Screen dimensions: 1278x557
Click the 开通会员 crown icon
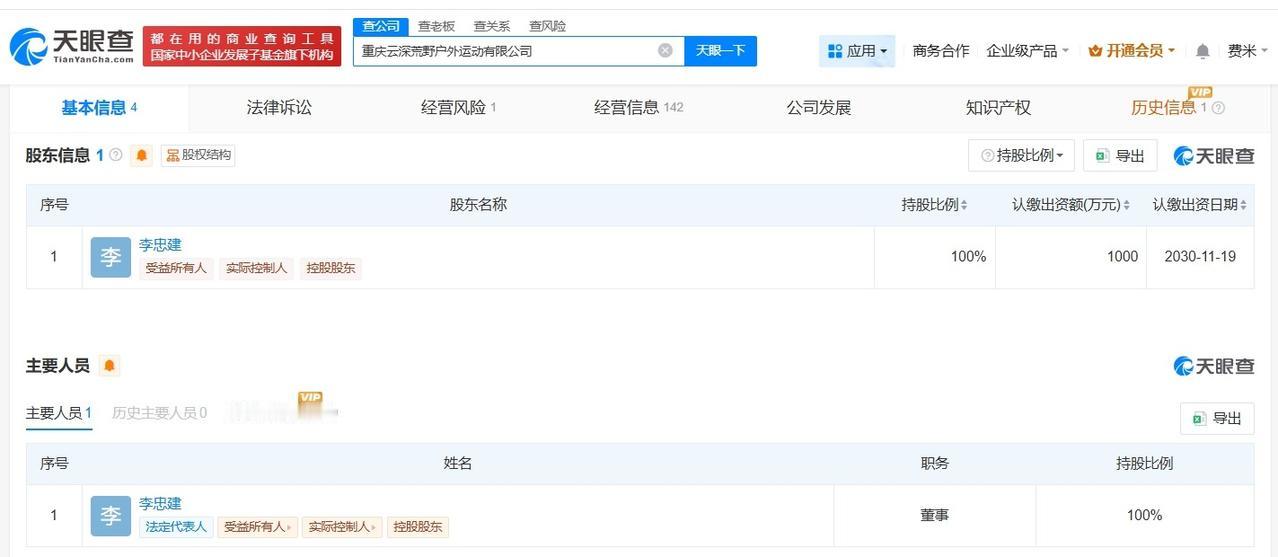[x=1095, y=50]
